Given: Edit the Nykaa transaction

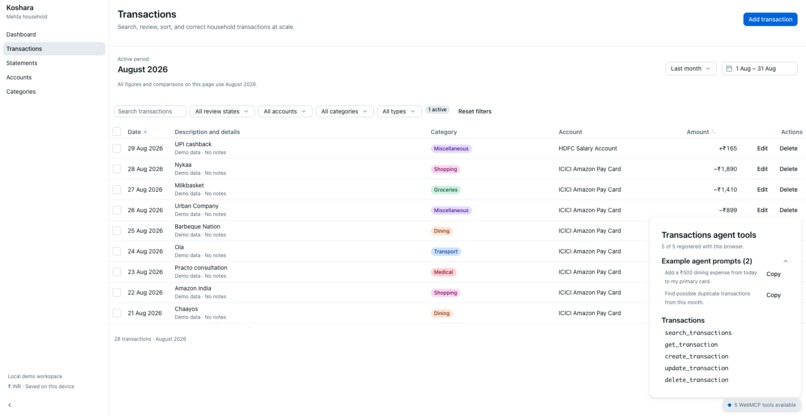Looking at the screenshot, I should point(762,169).
